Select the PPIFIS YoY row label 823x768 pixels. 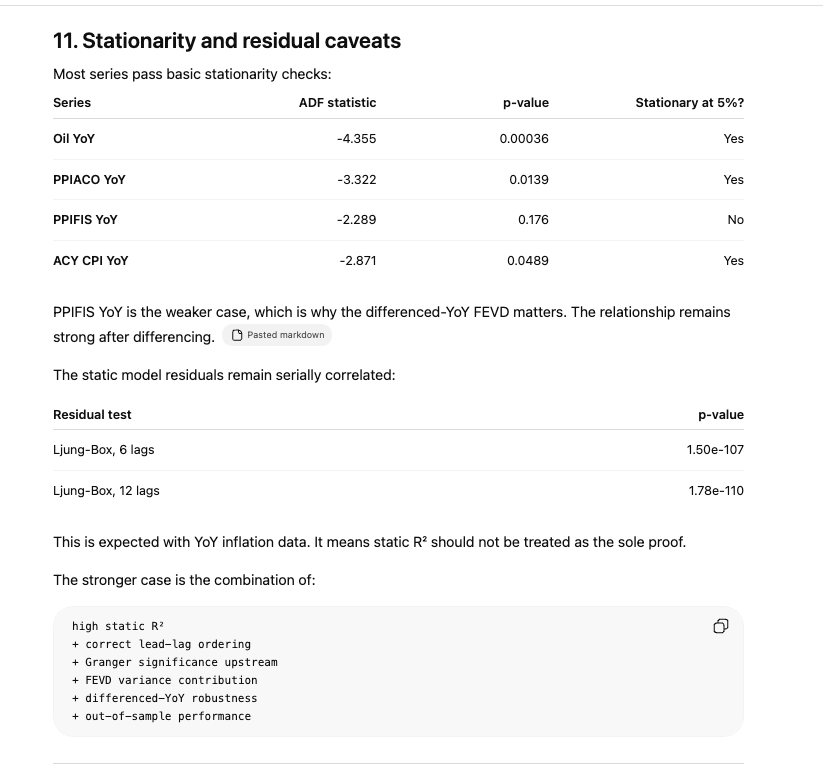[x=85, y=219]
